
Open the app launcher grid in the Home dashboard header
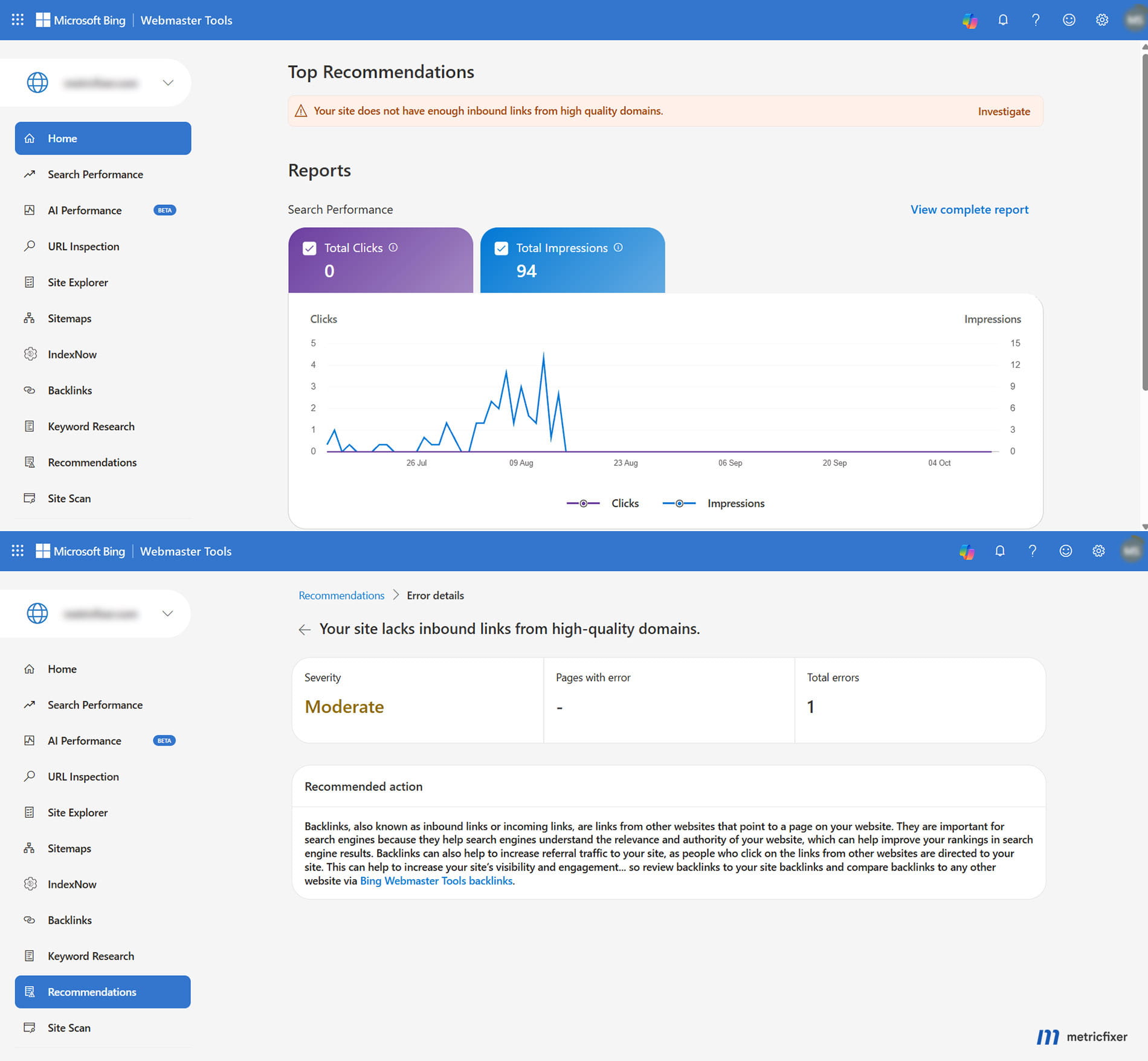pyautogui.click(x=18, y=20)
